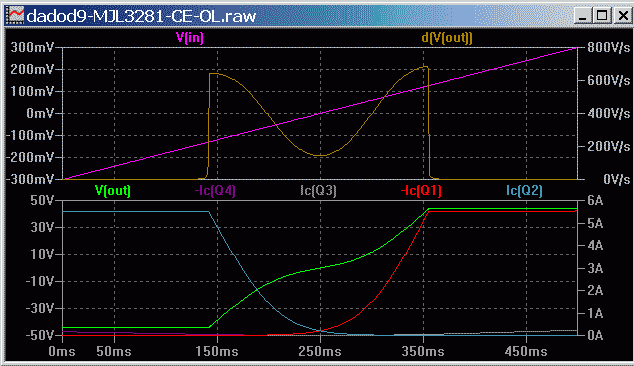
Task: Select the red -Ic(Q1) trace label
Action: [x=421, y=190]
